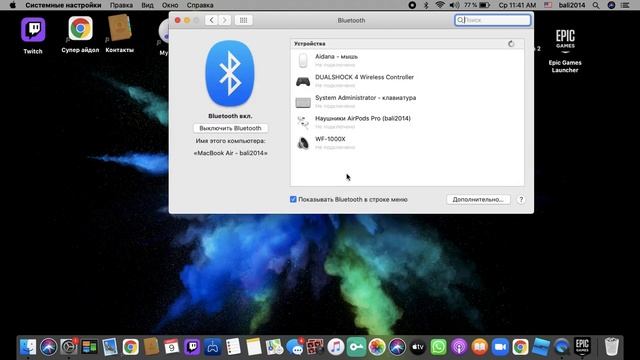The width and height of the screenshot is (640, 360).
Task: Select DUALSHOCK 4 Wireless Controller row
Action: [x=407, y=81]
